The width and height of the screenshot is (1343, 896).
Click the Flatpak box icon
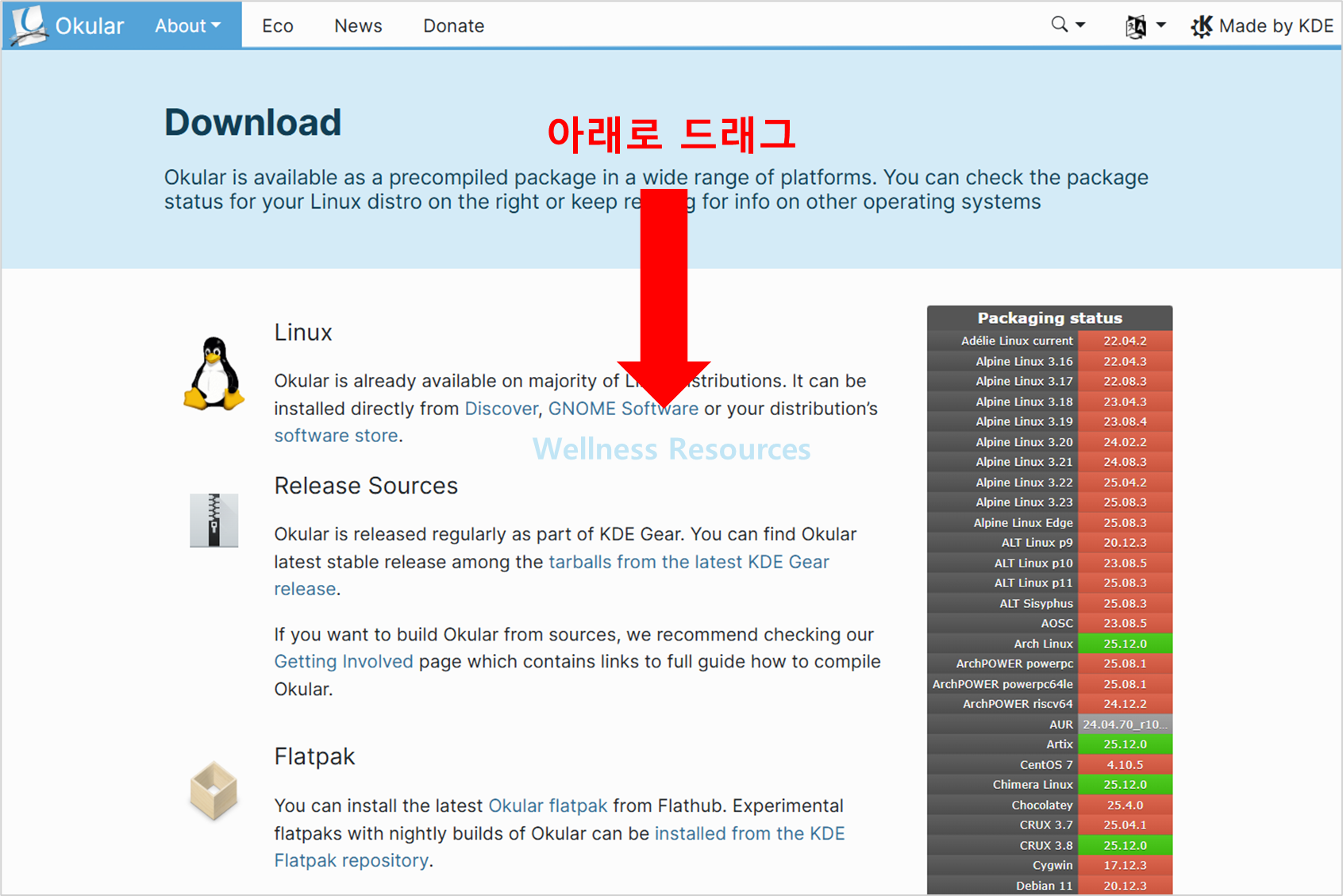coord(214,790)
